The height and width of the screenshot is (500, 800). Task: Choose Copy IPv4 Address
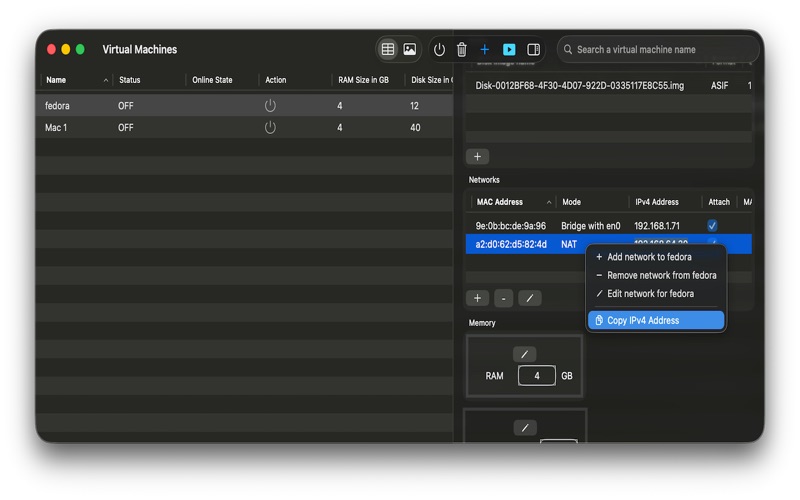656,320
